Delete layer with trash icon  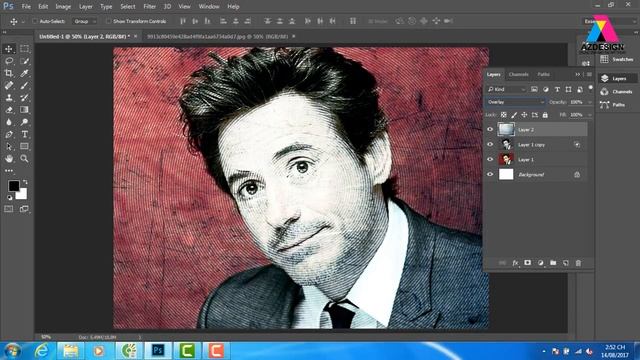coord(578,263)
